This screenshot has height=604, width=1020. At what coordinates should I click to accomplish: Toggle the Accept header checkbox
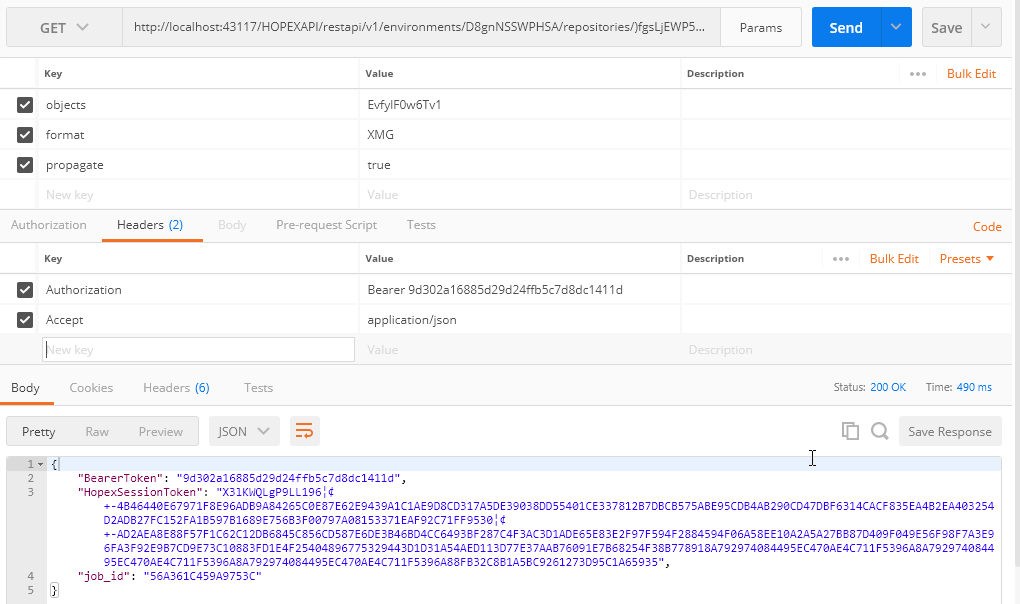[25, 320]
